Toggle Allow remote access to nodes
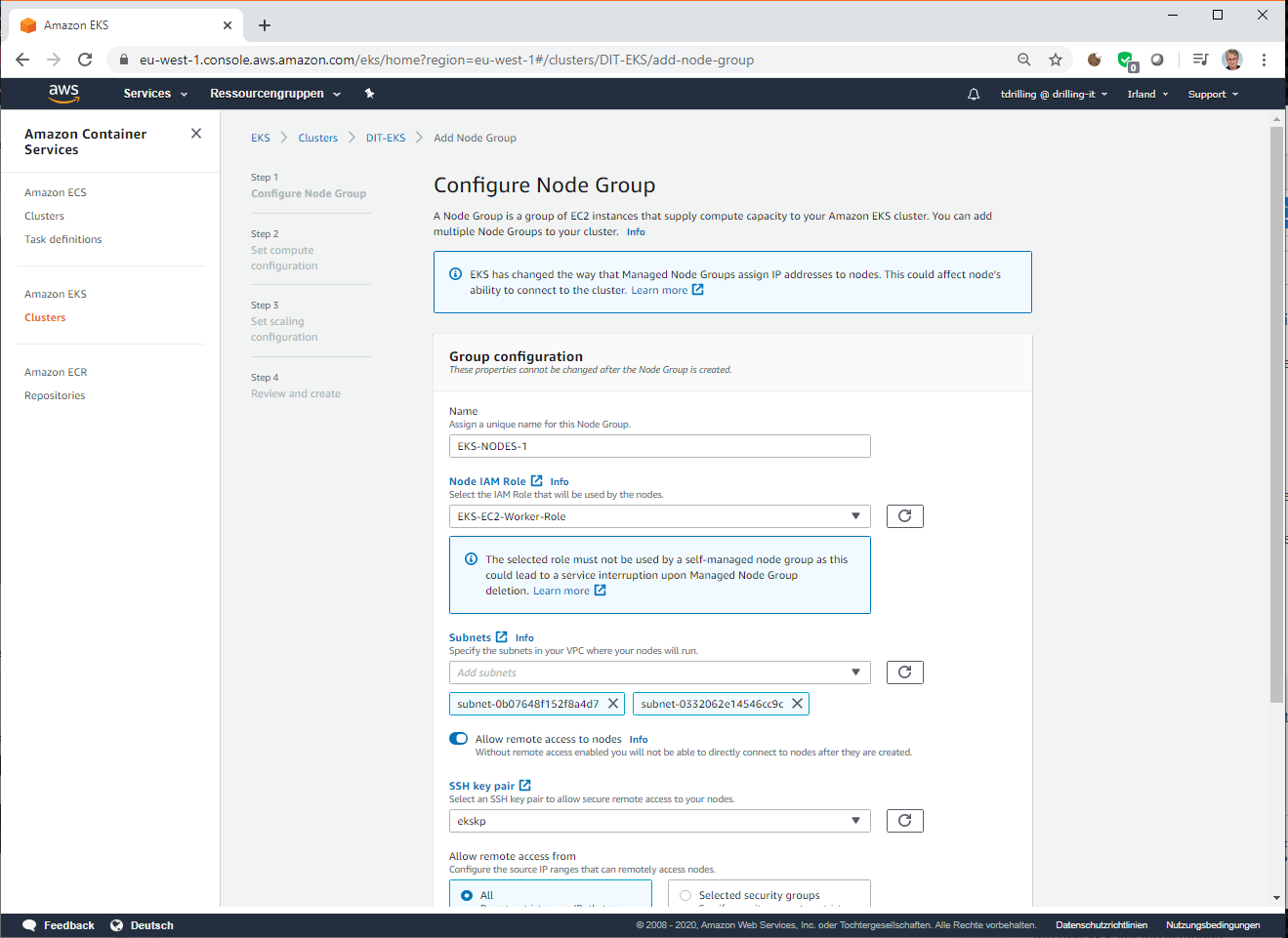The width and height of the screenshot is (1288, 938). pyautogui.click(x=459, y=739)
